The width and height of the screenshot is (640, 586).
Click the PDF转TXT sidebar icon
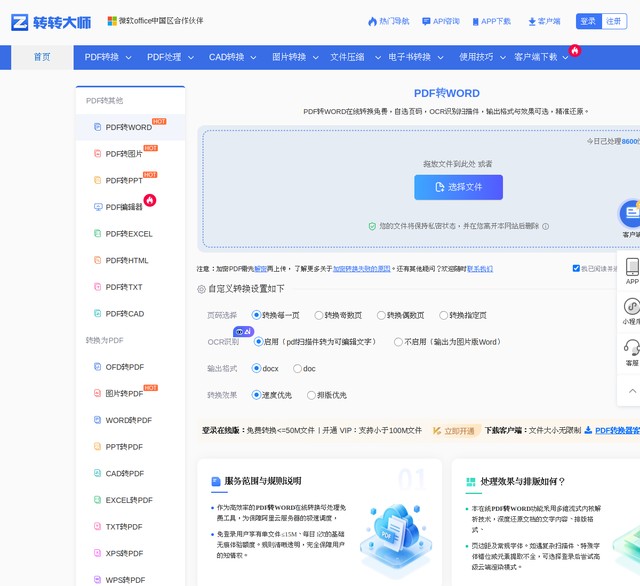pyautogui.click(x=98, y=286)
